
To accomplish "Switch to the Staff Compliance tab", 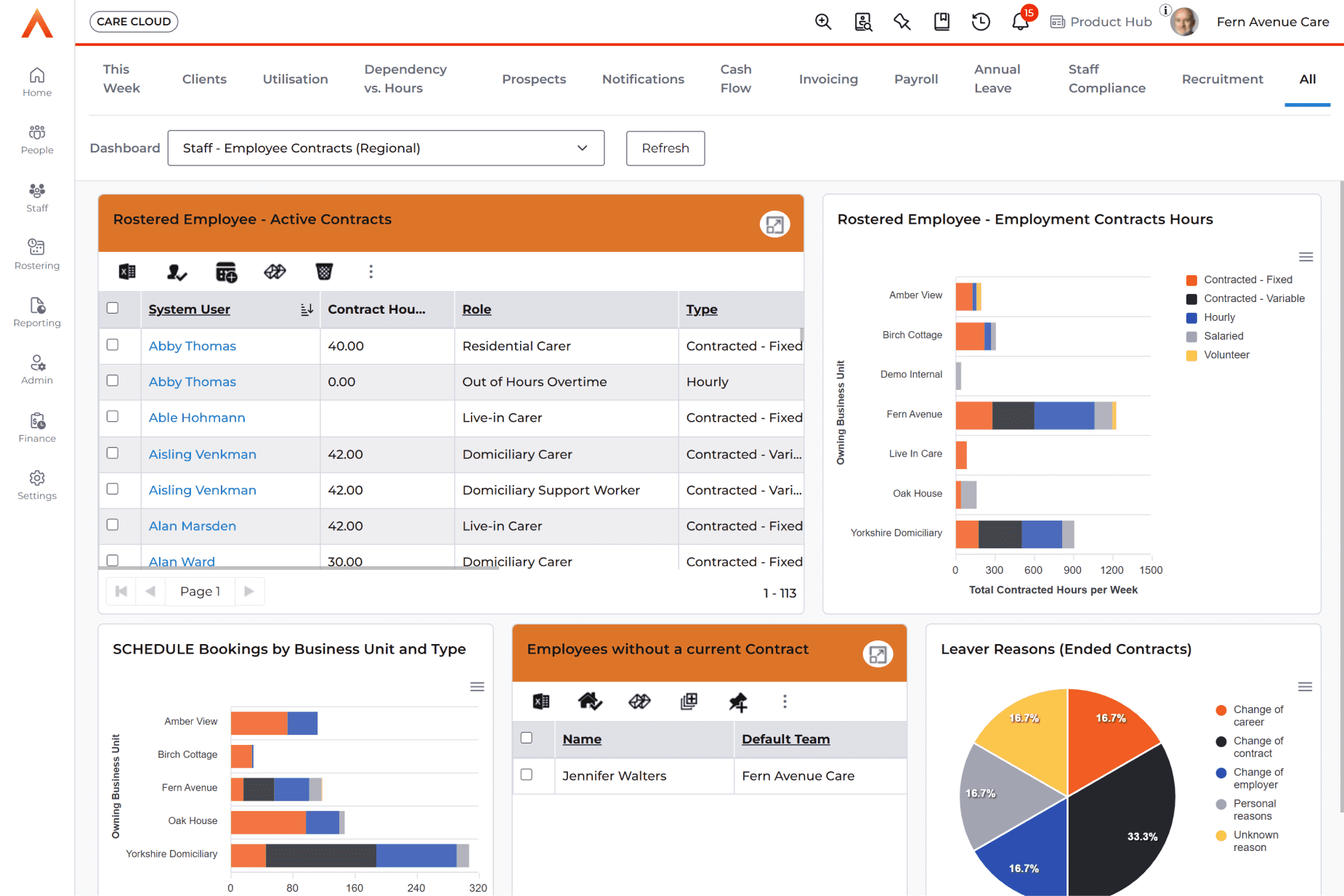I will (1106, 78).
